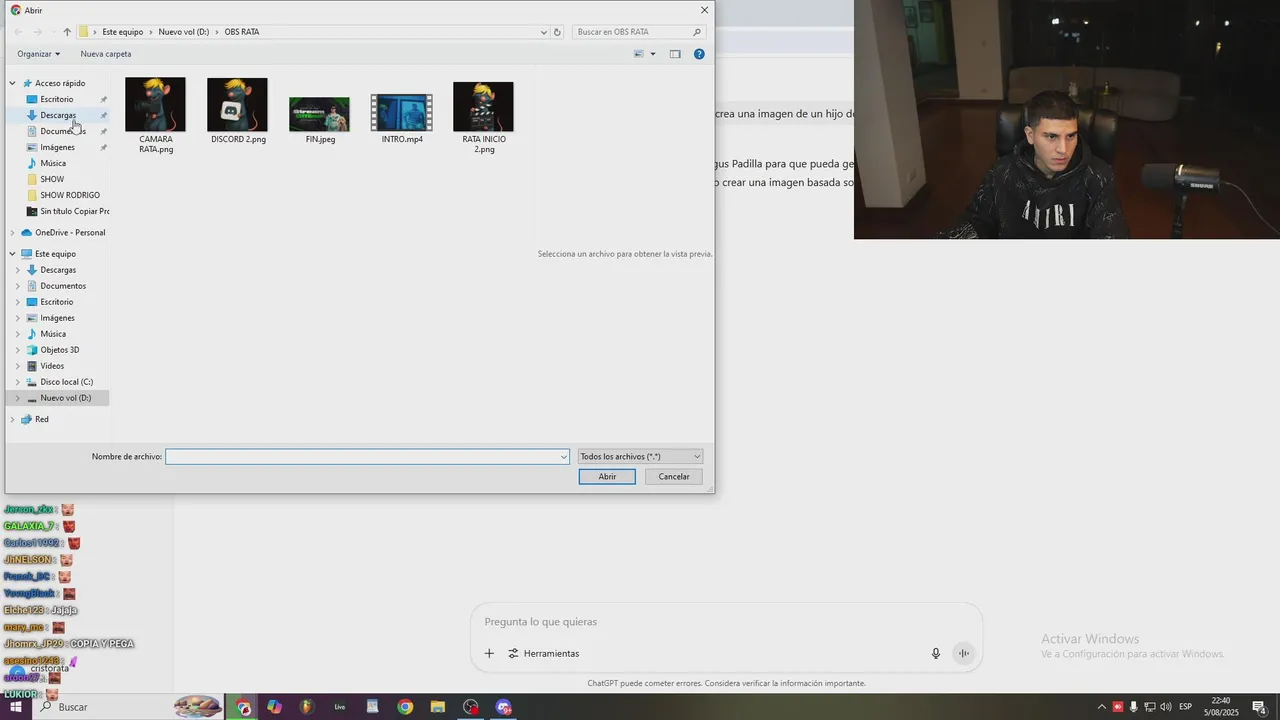
Task: Select the RATA INICIO 2.png file
Action: click(484, 117)
